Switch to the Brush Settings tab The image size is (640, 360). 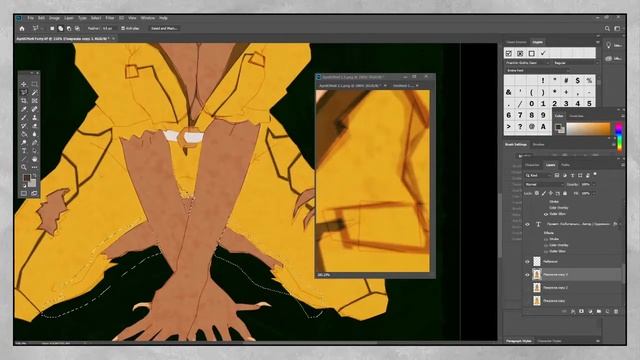click(x=516, y=144)
